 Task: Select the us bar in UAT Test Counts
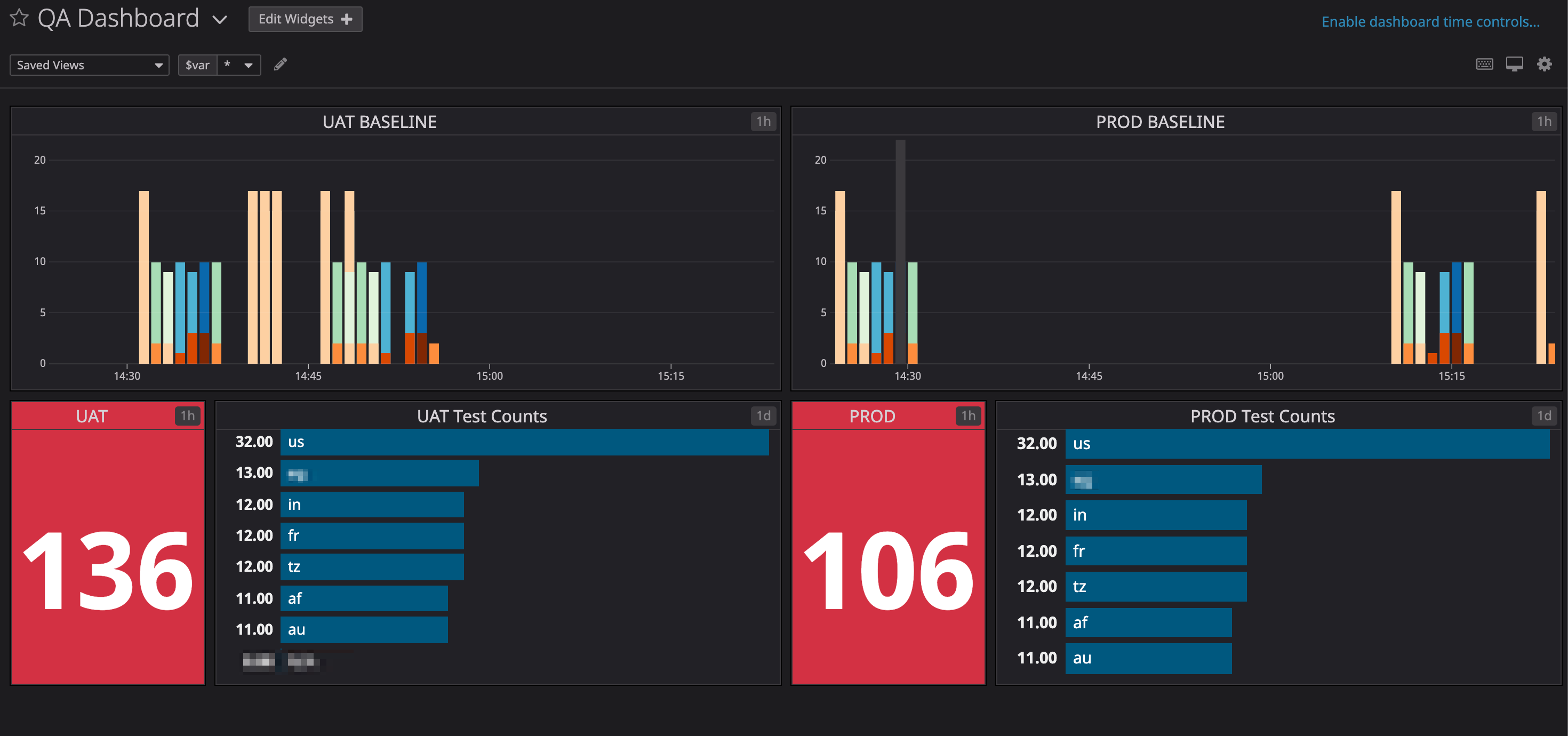pos(524,442)
